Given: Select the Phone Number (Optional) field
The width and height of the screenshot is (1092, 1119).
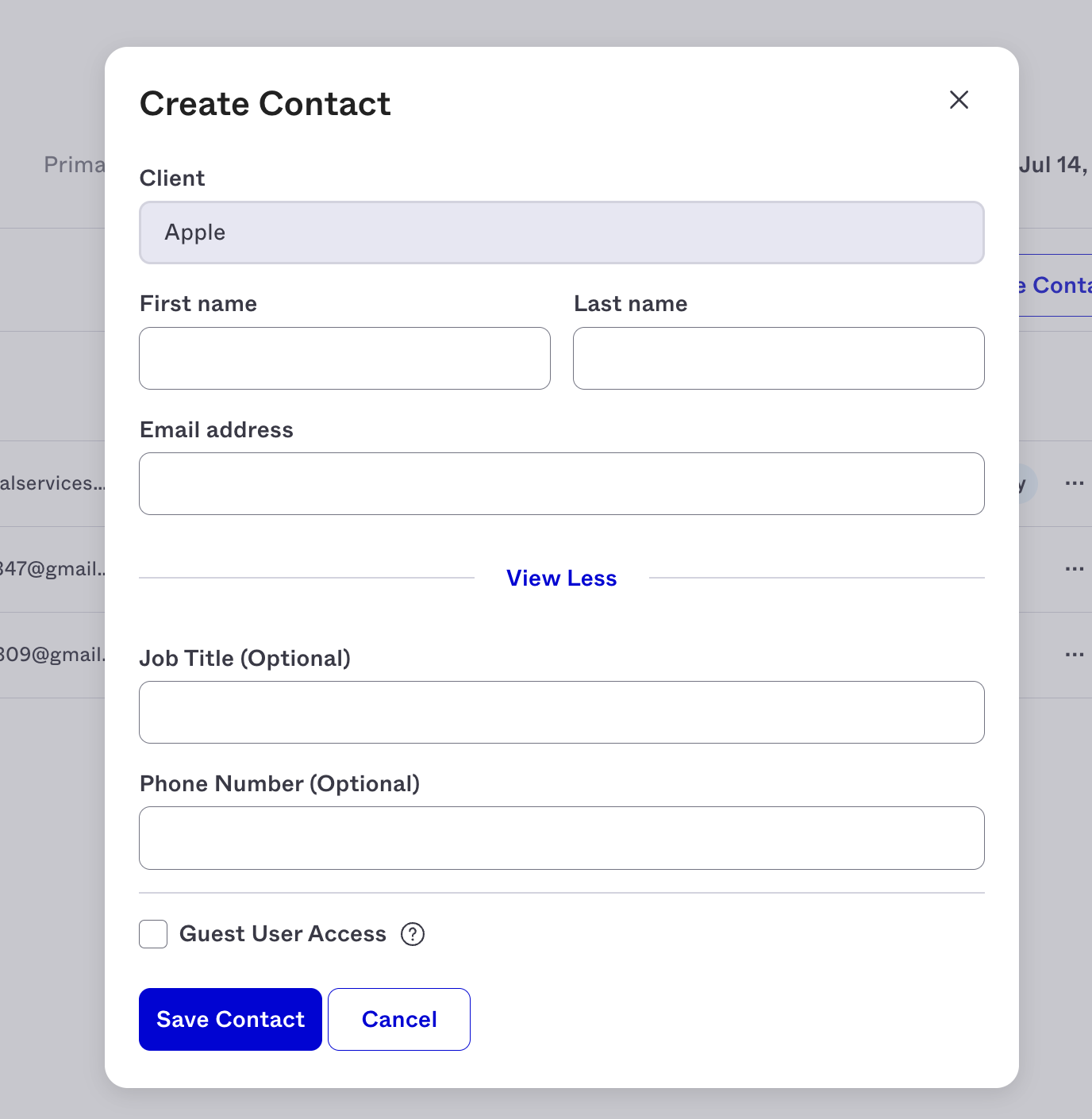Looking at the screenshot, I should (562, 838).
